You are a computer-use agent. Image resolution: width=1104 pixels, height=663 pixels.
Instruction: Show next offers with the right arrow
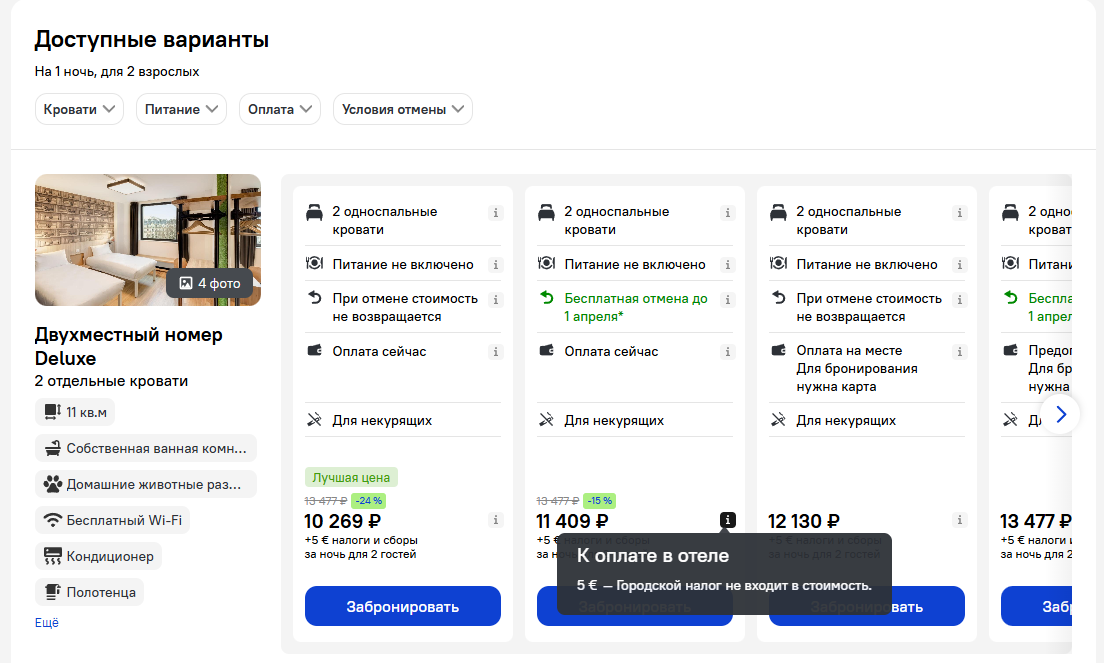(1061, 415)
